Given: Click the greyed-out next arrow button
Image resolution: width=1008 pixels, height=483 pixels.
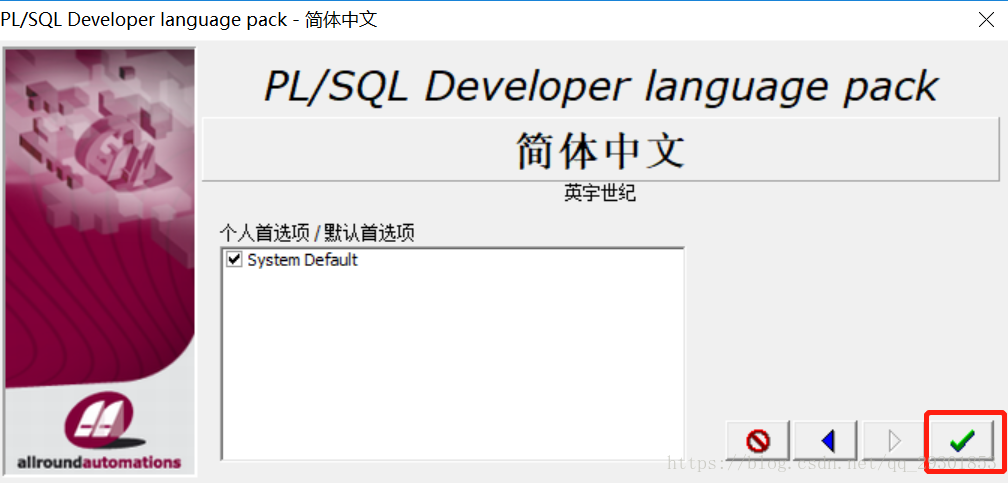Looking at the screenshot, I should 894,441.
